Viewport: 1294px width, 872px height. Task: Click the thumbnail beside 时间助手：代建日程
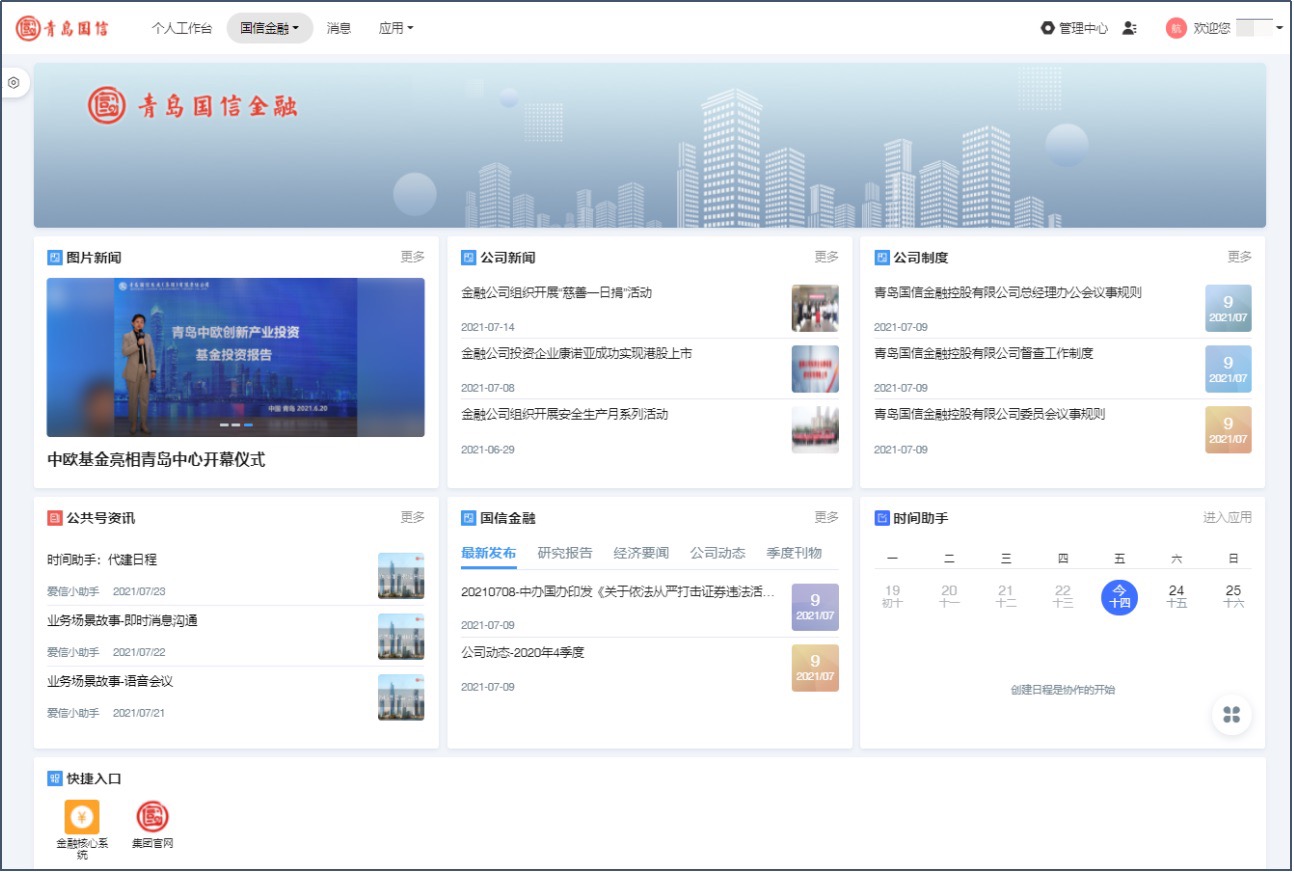(x=401, y=576)
